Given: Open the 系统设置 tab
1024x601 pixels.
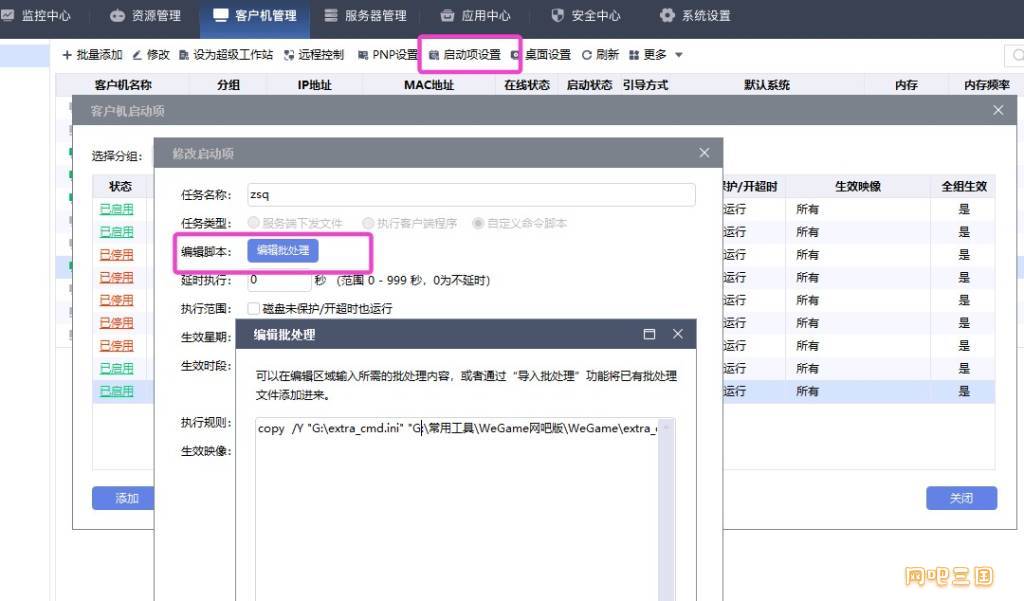Looking at the screenshot, I should (695, 16).
